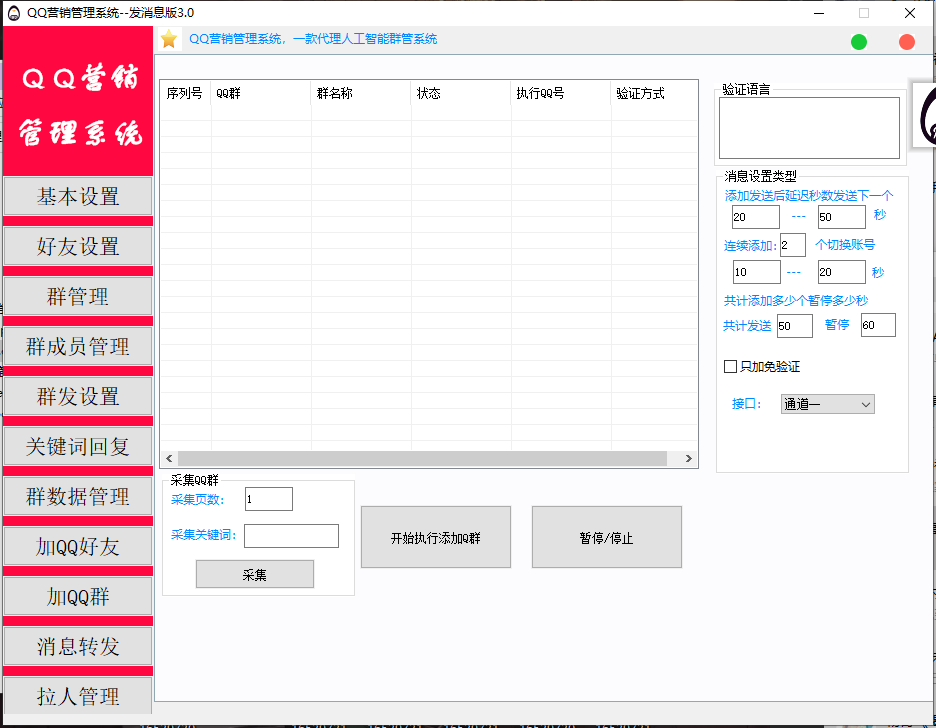Click the penguin logo at right edge

[x=926, y=115]
